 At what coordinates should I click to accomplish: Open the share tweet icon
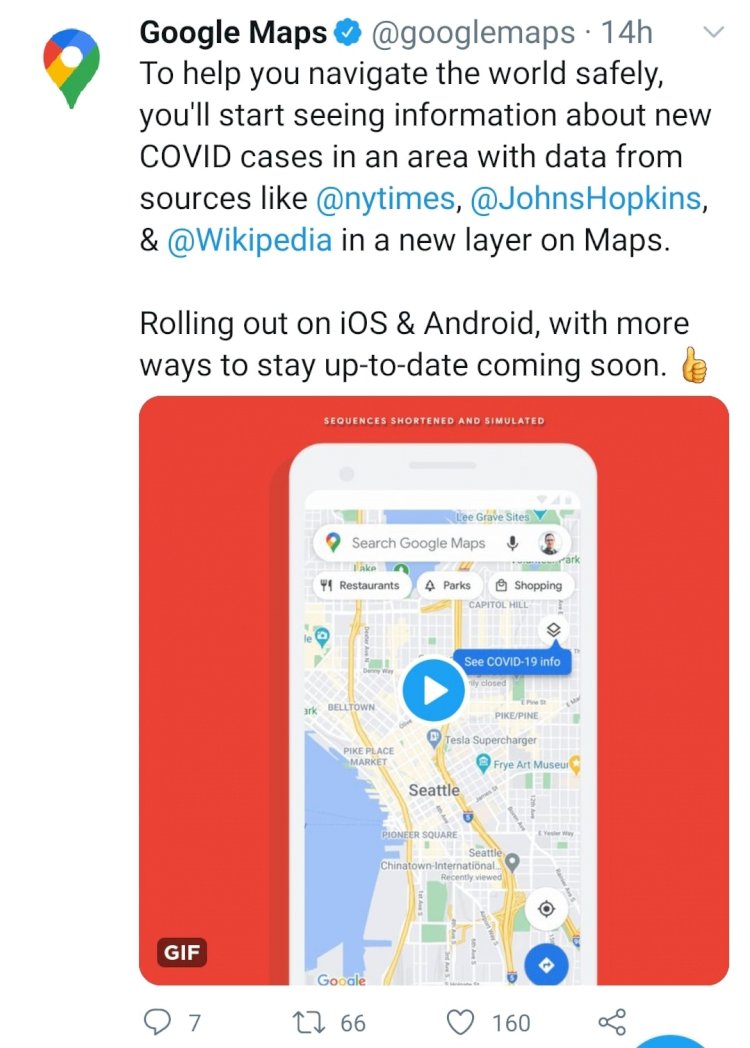612,1022
